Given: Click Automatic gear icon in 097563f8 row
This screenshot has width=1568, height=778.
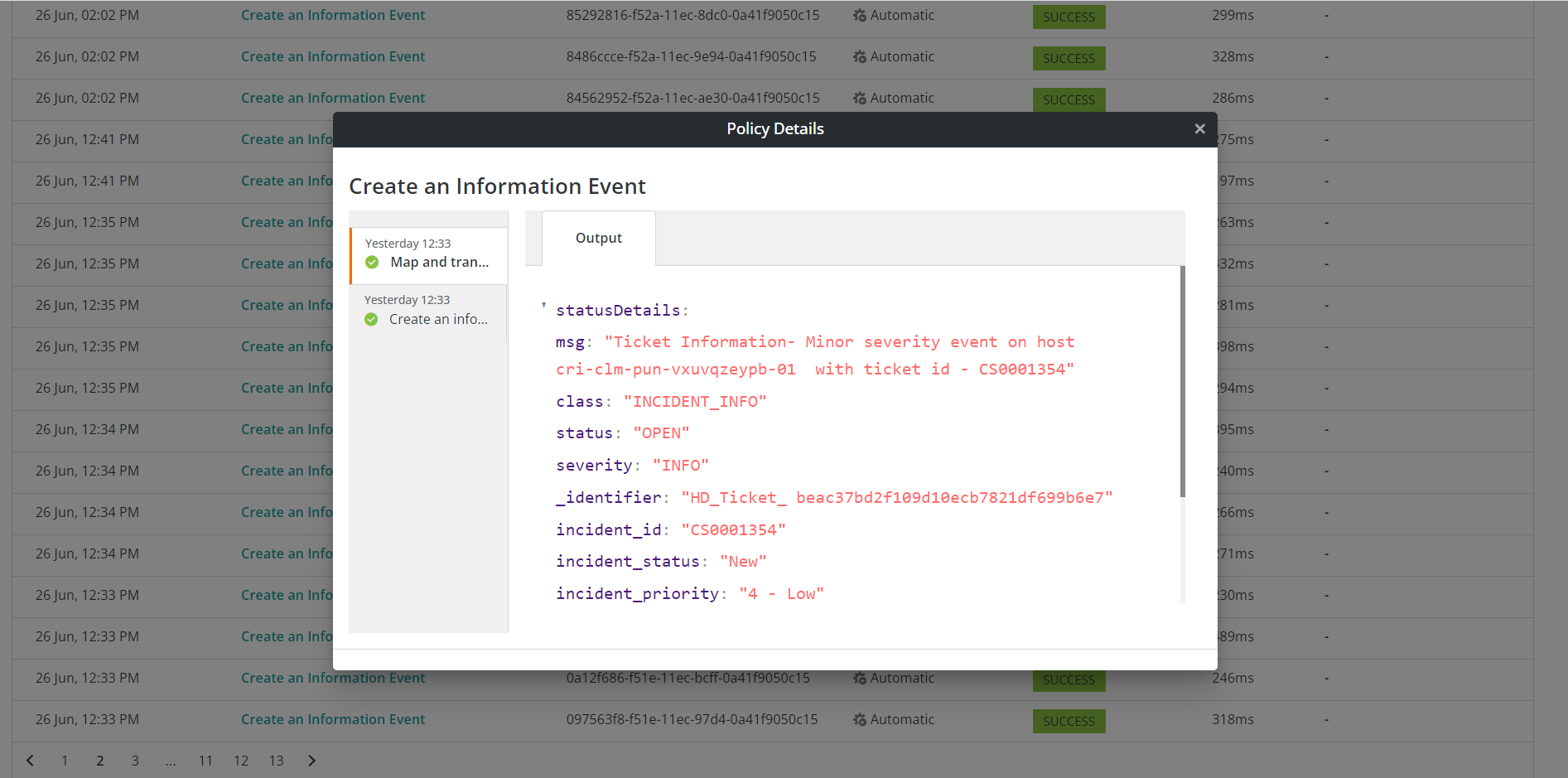Looking at the screenshot, I should [x=860, y=720].
